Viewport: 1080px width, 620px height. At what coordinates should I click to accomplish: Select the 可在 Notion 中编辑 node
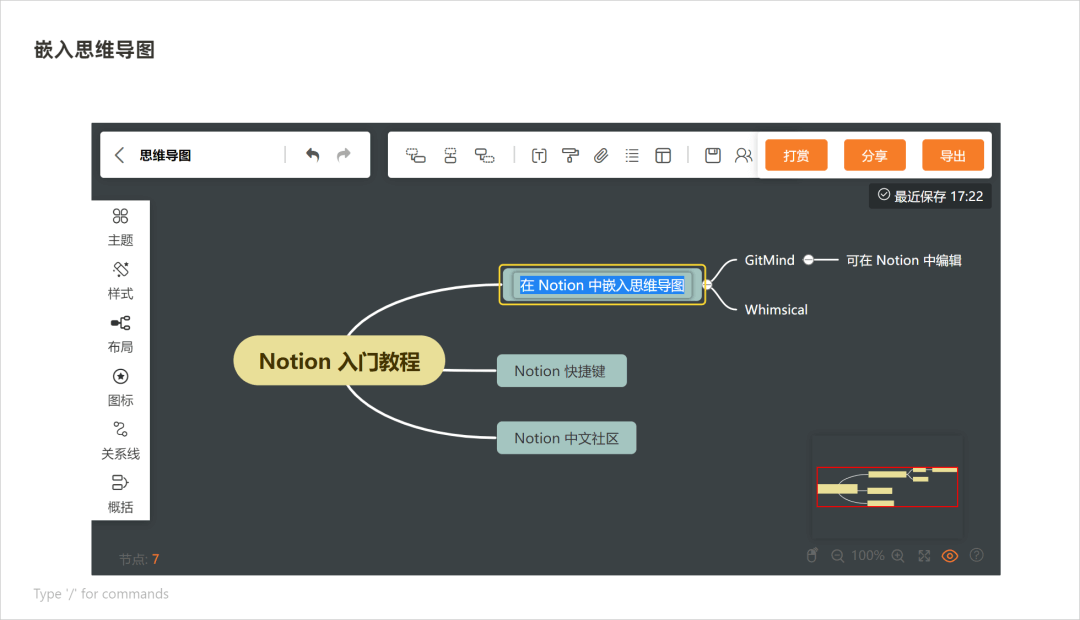(904, 260)
